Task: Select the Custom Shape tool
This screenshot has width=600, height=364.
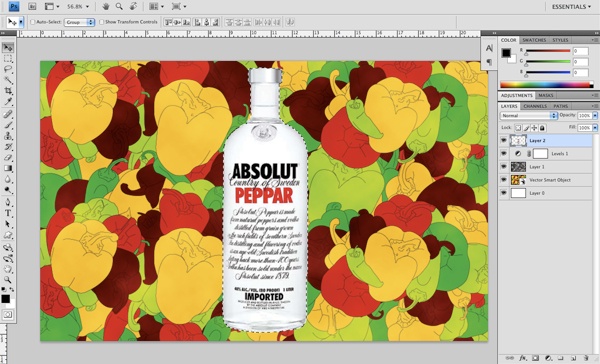Action: [8, 235]
